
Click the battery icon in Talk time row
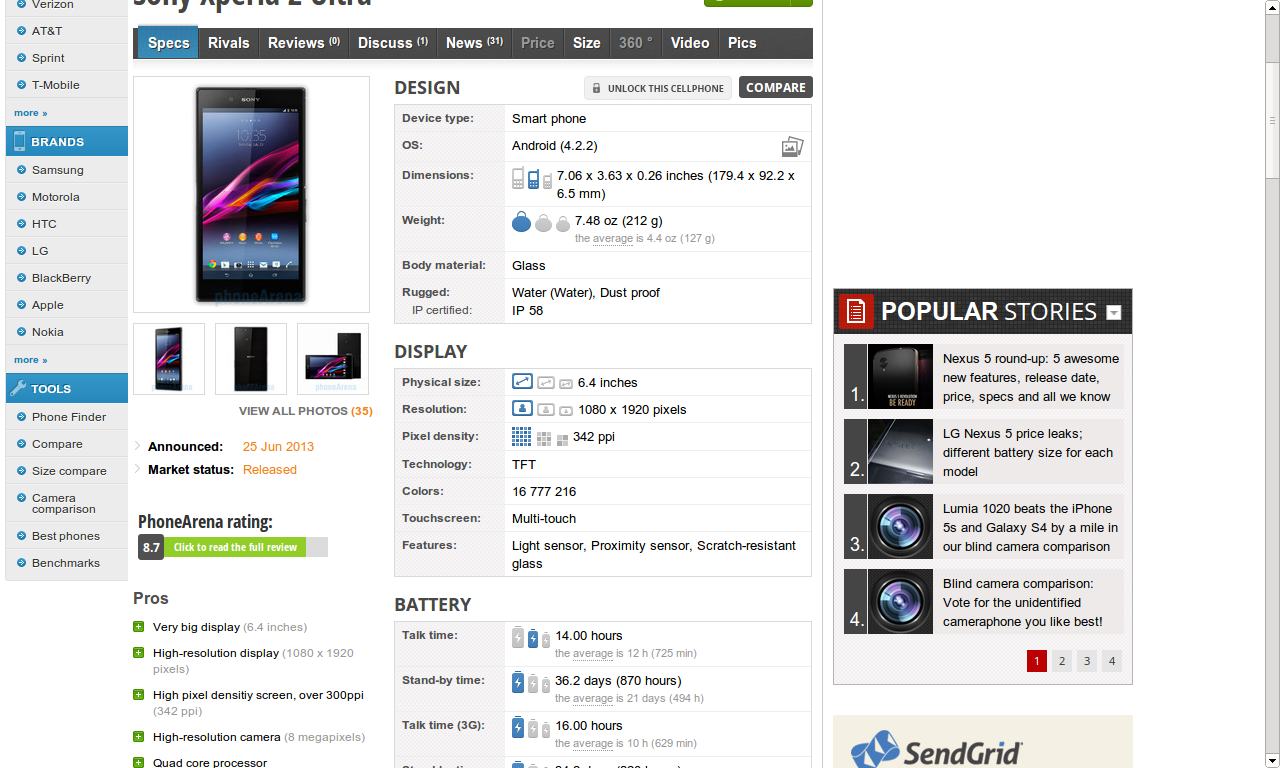[x=532, y=638]
